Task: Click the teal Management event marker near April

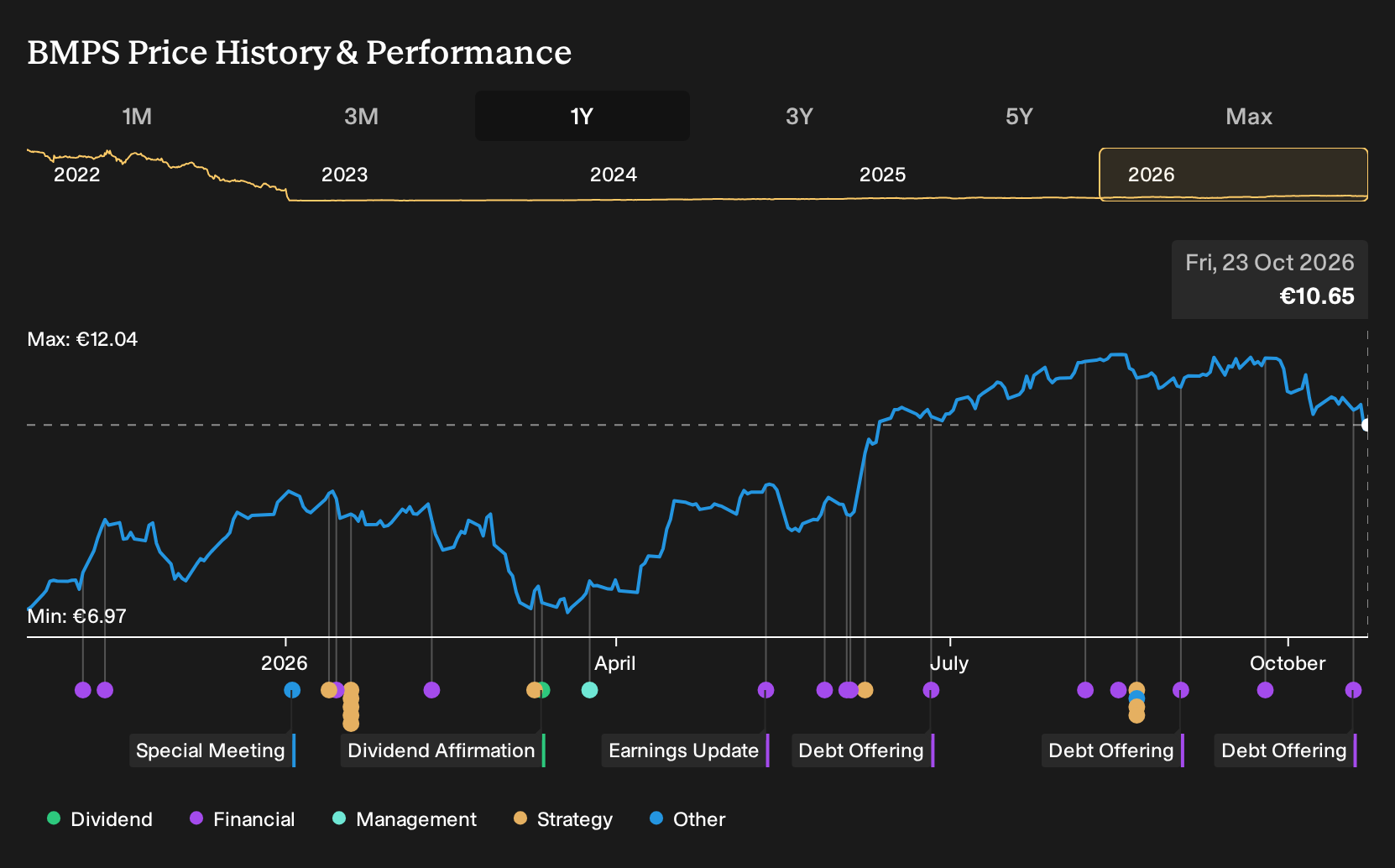Action: (590, 690)
